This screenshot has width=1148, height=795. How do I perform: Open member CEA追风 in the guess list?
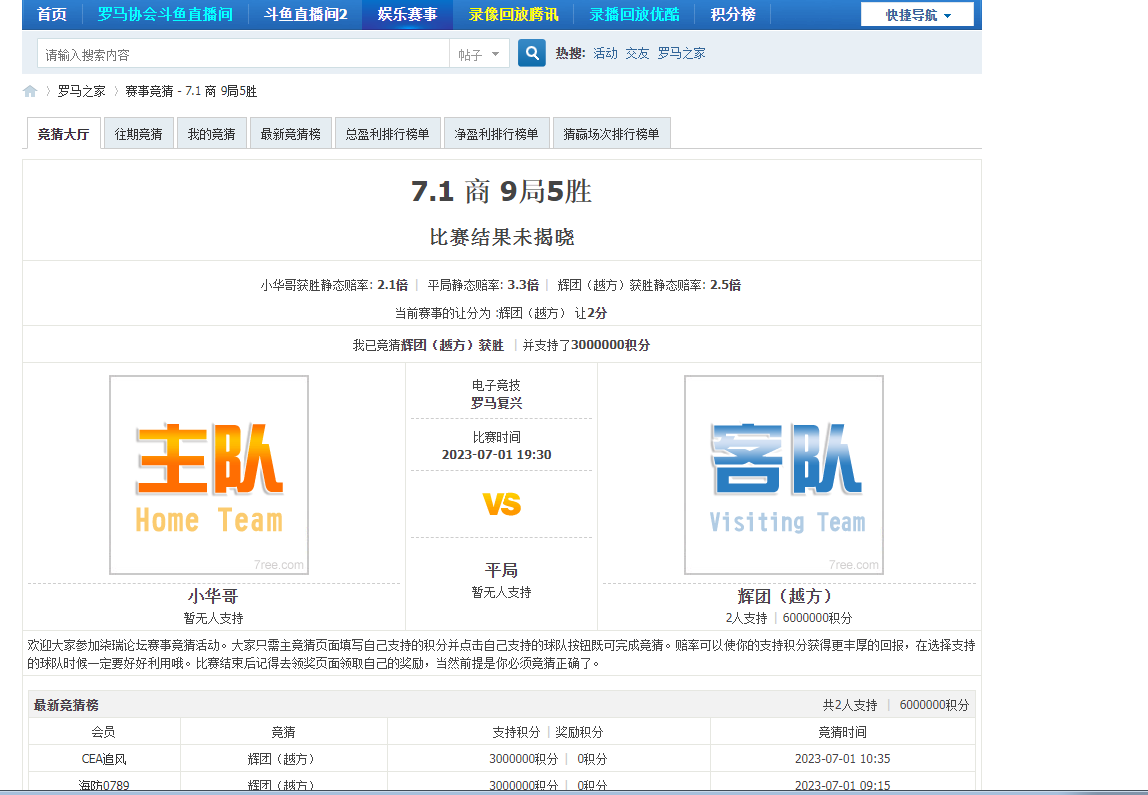[104, 759]
